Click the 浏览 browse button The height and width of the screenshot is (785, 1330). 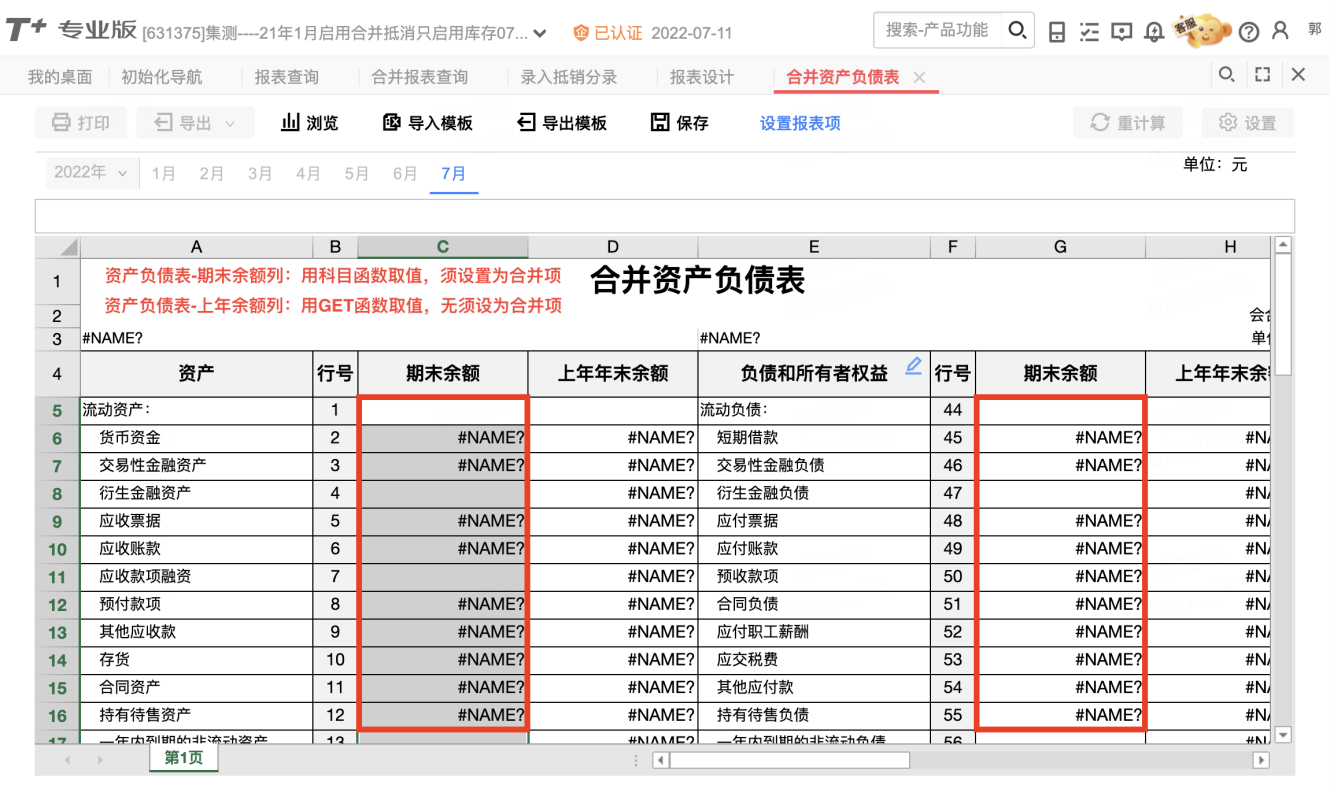click(x=310, y=123)
